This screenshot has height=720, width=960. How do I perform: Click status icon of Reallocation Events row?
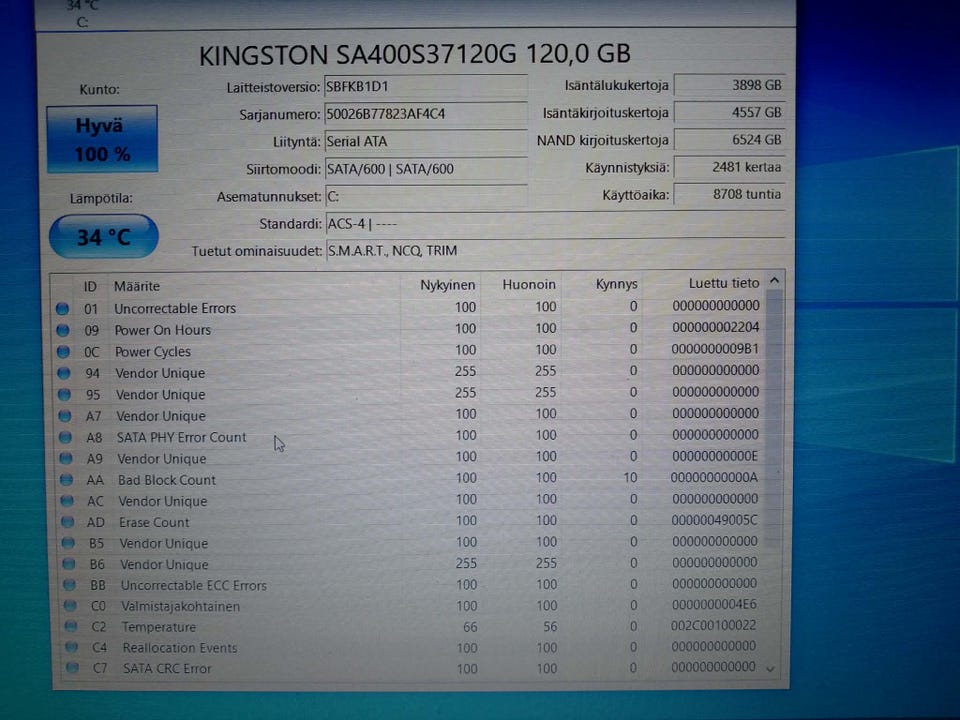tap(72, 647)
